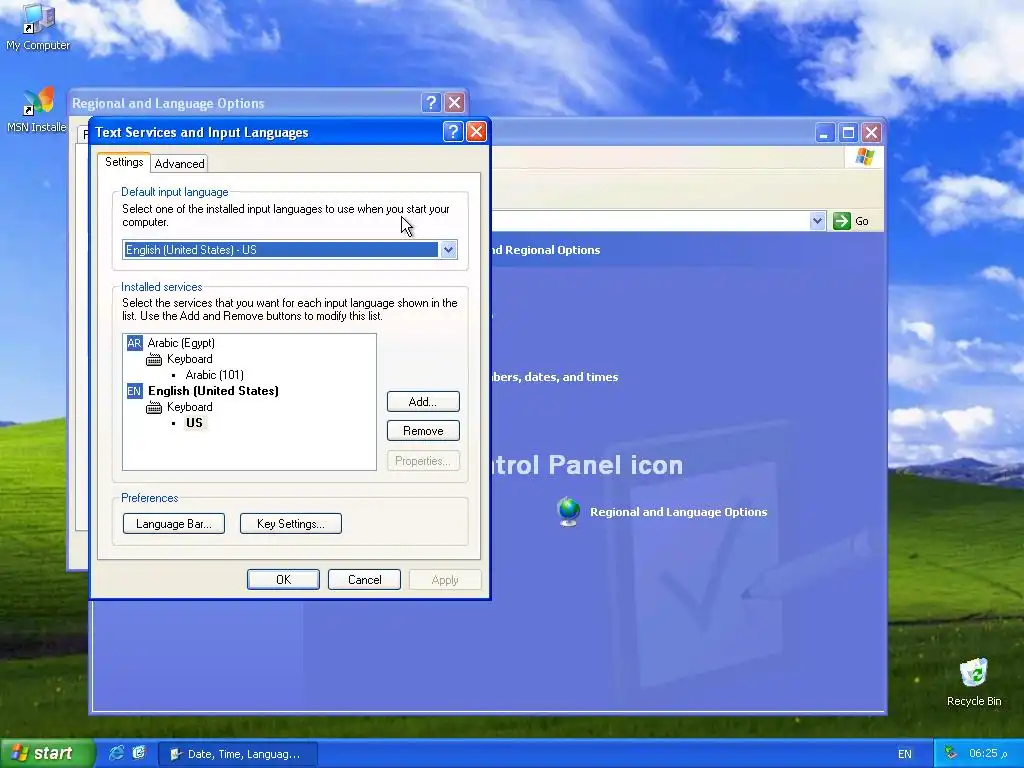The height and width of the screenshot is (768, 1024).
Task: Open the address bar dropdown arrow
Action: coord(817,221)
